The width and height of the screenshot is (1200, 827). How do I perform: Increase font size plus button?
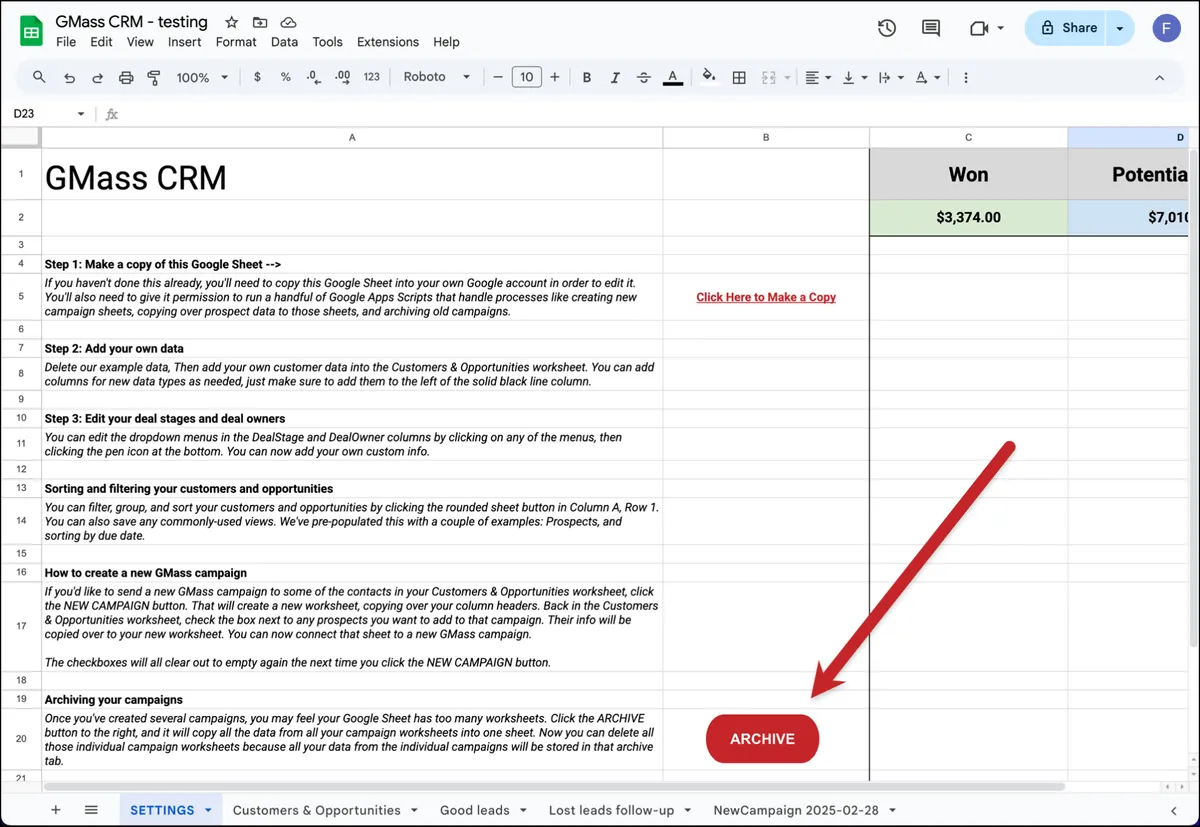click(555, 77)
